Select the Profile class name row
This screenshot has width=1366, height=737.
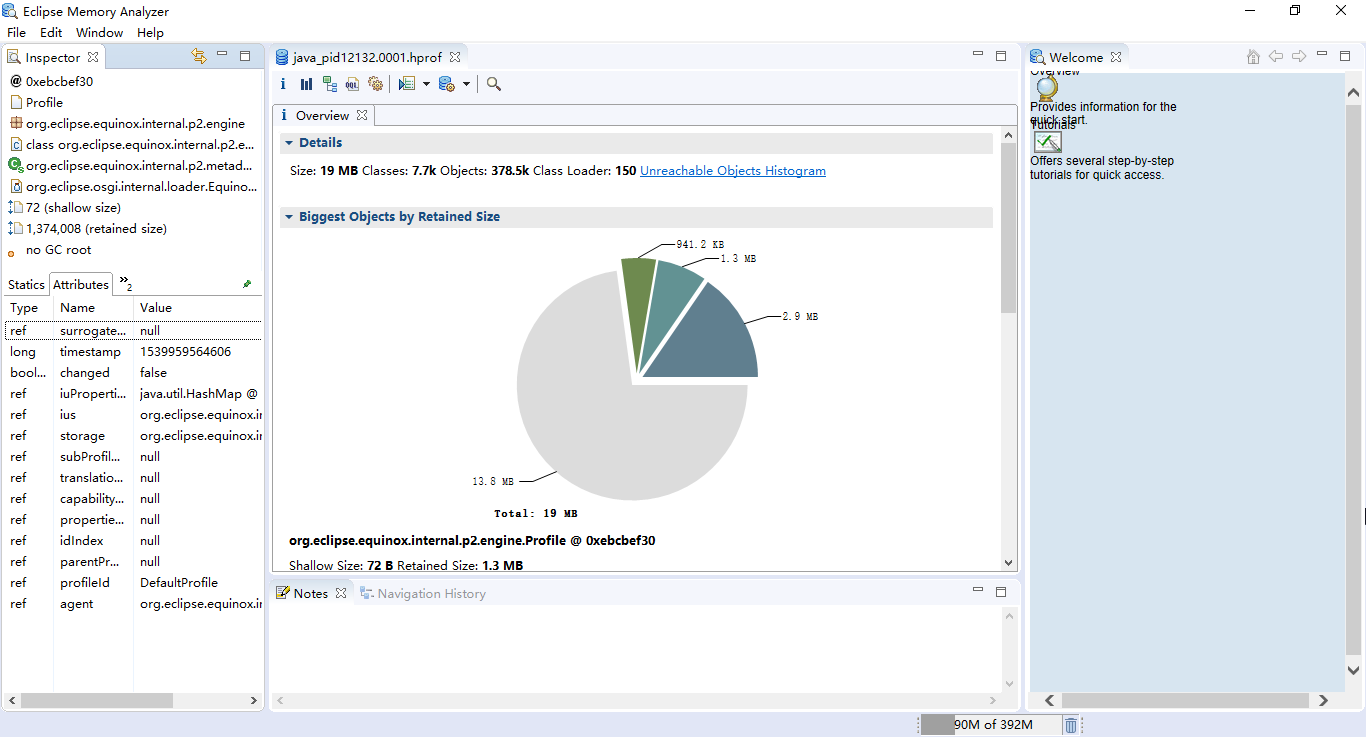click(133, 103)
